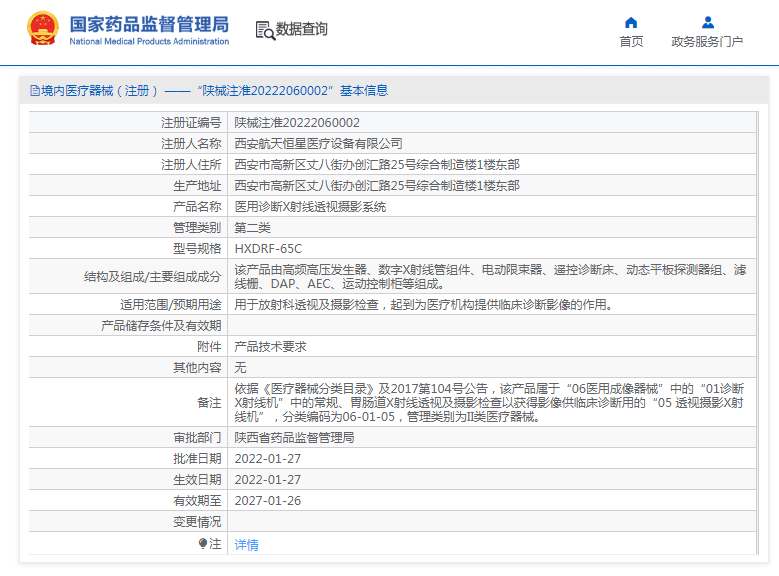
Task: Click the 有效期至 row label
Action: click(x=197, y=500)
